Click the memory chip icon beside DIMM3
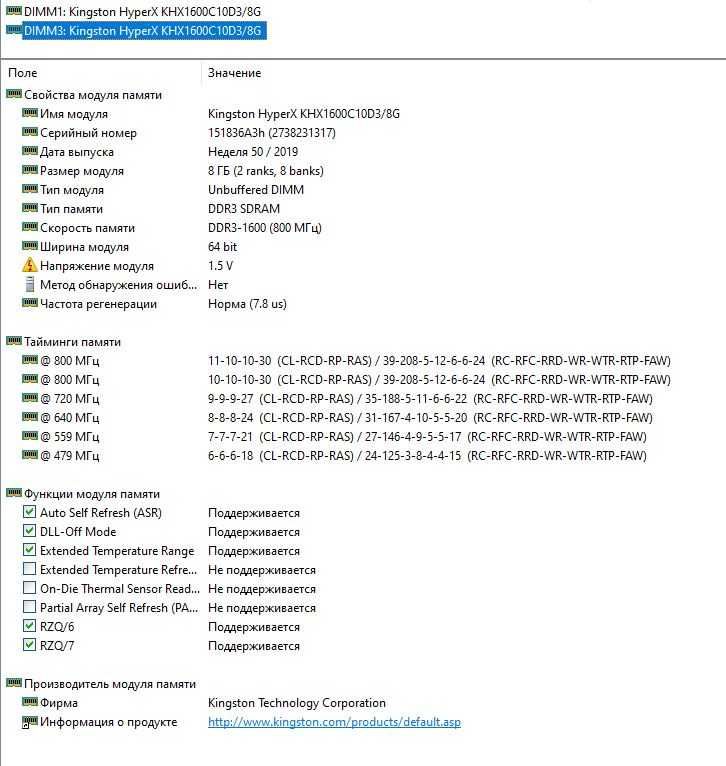The width and height of the screenshot is (726, 766). pos(14,30)
